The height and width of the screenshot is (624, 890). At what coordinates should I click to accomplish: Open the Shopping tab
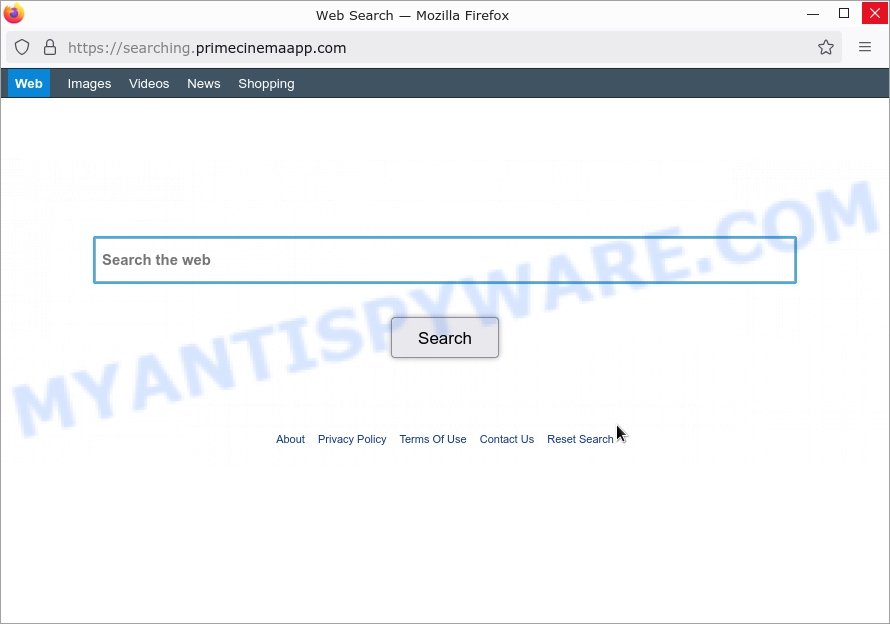[x=266, y=84]
